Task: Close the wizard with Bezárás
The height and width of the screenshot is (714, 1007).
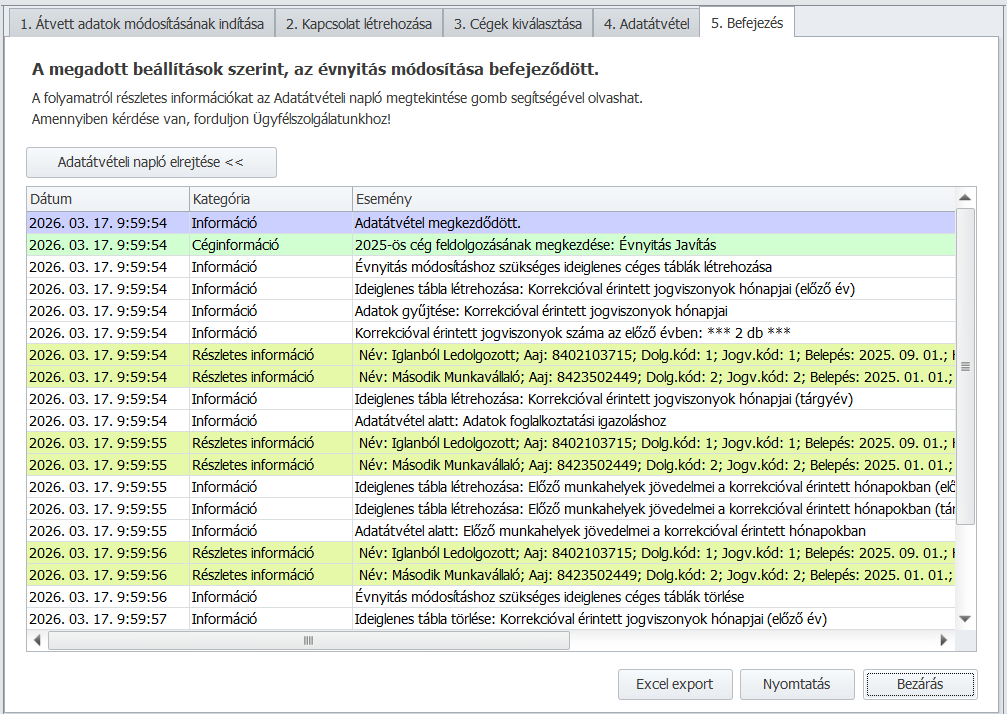Action: click(920, 684)
